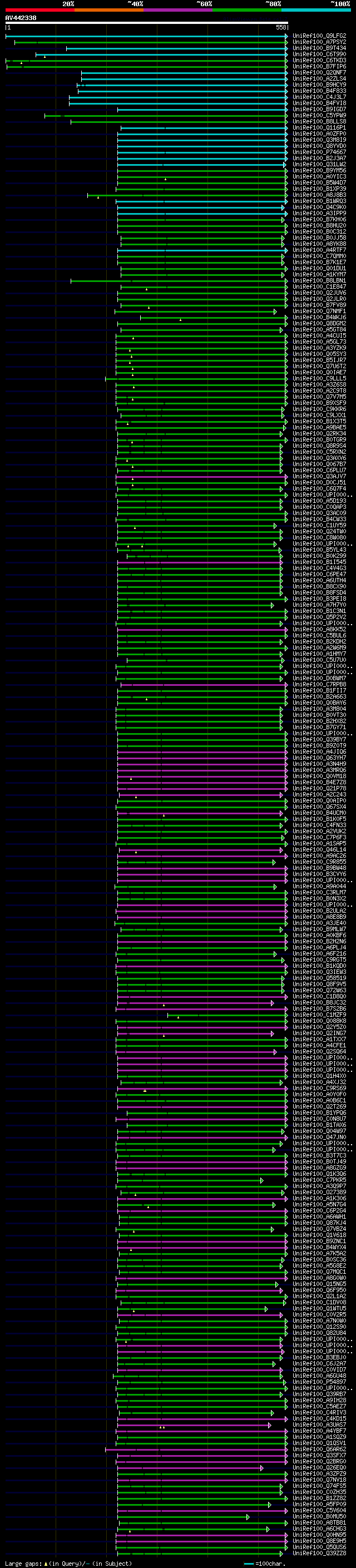Click the cyan ~100% identity legend bar

point(317,10)
